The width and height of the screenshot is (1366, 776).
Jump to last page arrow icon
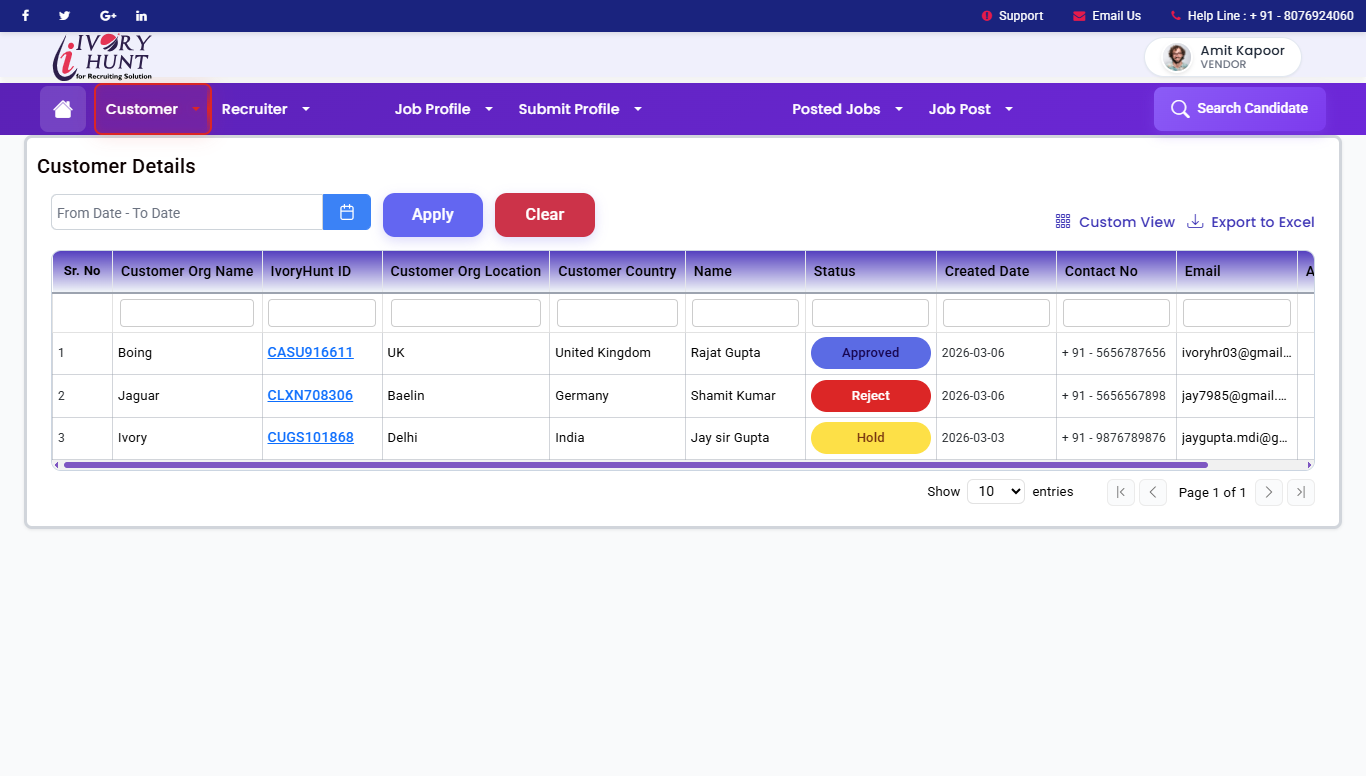coord(1300,492)
